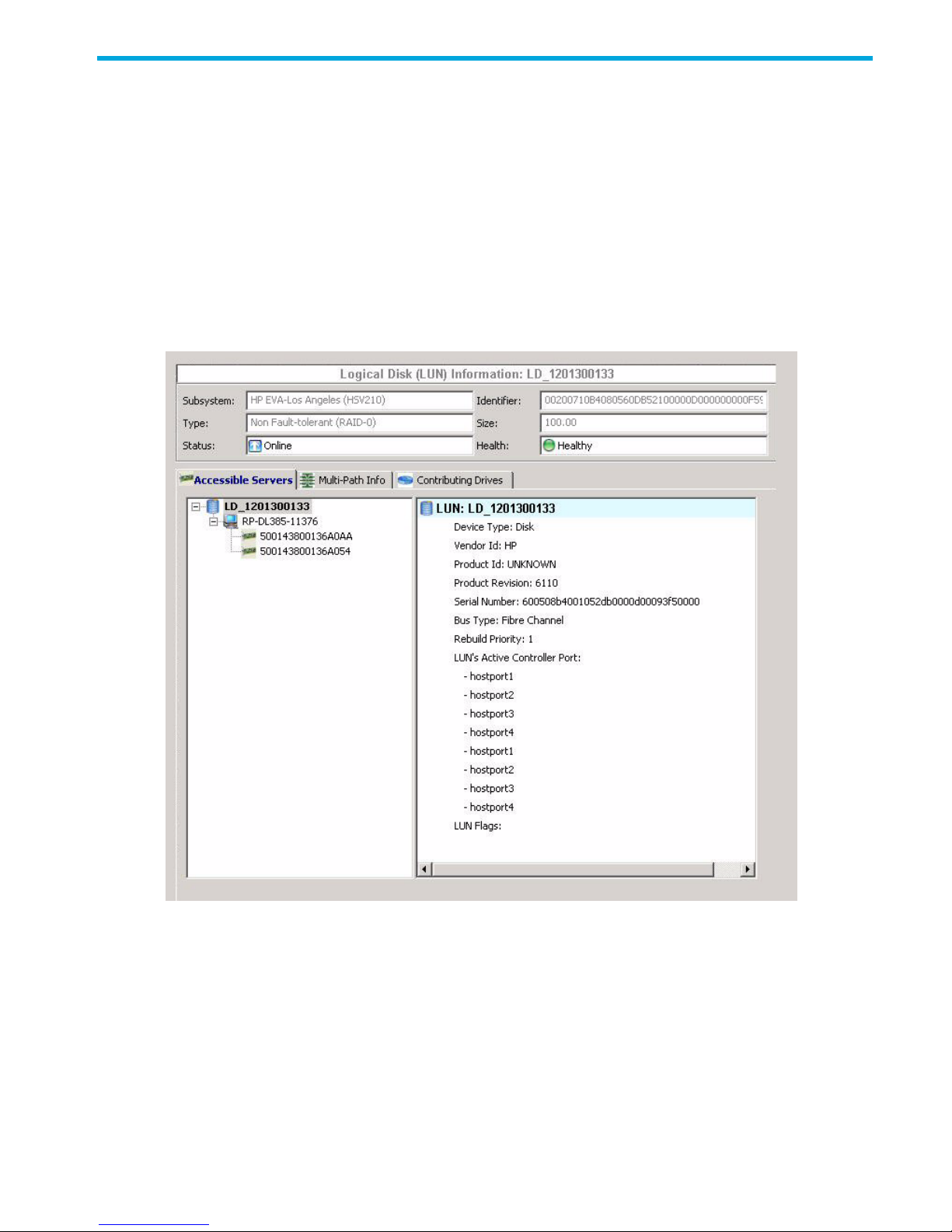The image size is (952, 1232).
Task: Collapse the LD_1201300133 tree node
Action: tap(196, 507)
